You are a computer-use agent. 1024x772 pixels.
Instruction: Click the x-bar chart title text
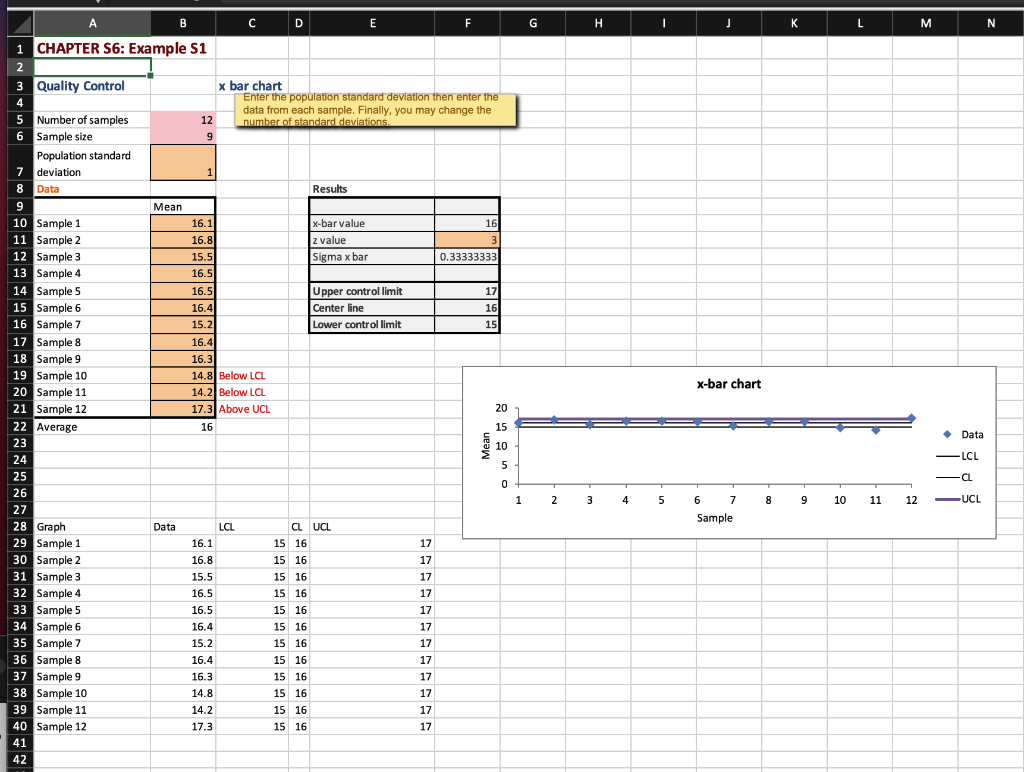[727, 384]
